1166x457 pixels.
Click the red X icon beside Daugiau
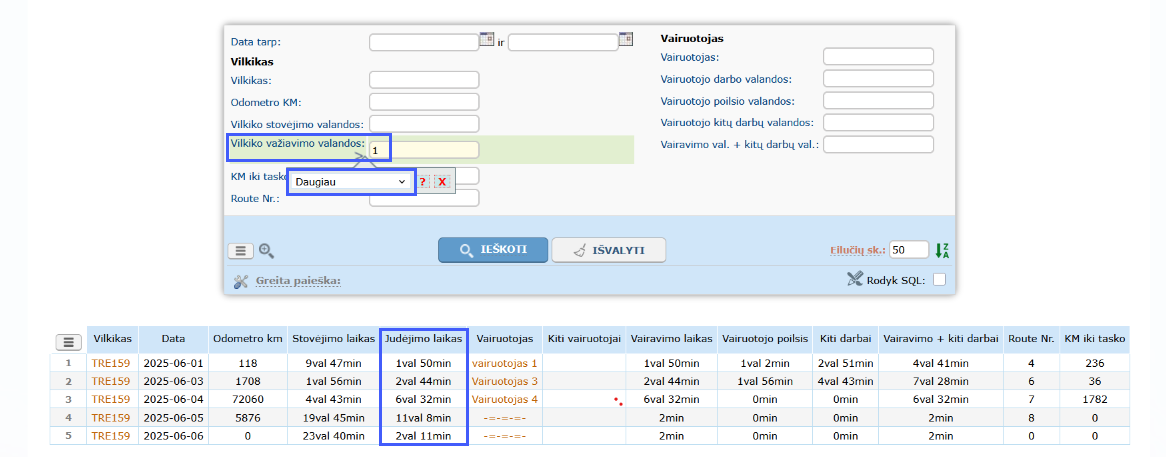click(442, 182)
